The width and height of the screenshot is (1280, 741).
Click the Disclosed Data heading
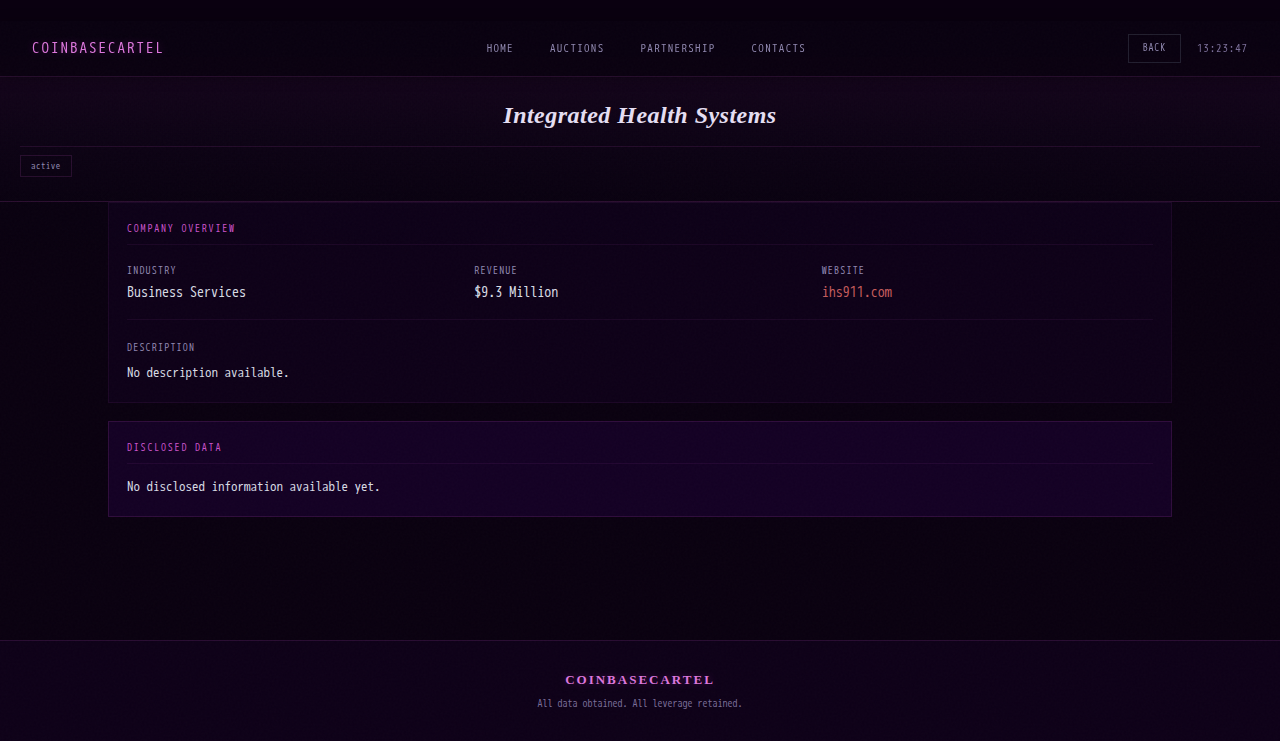(x=174, y=447)
